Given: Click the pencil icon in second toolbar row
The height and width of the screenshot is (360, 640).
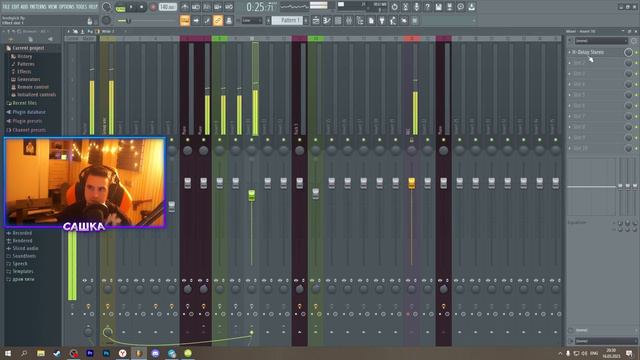Looking at the screenshot, I should click(207, 20).
